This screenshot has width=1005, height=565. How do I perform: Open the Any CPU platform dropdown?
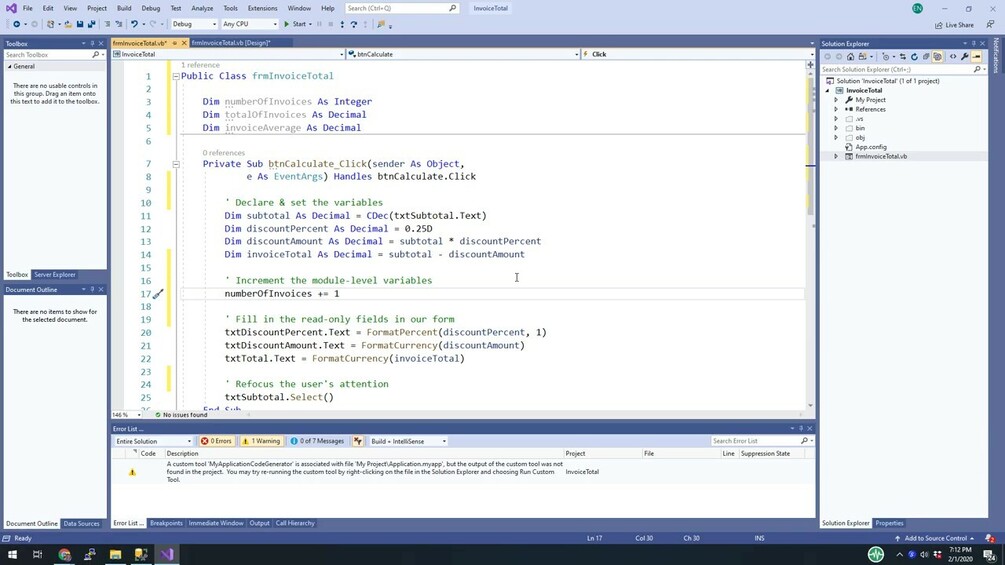point(249,24)
